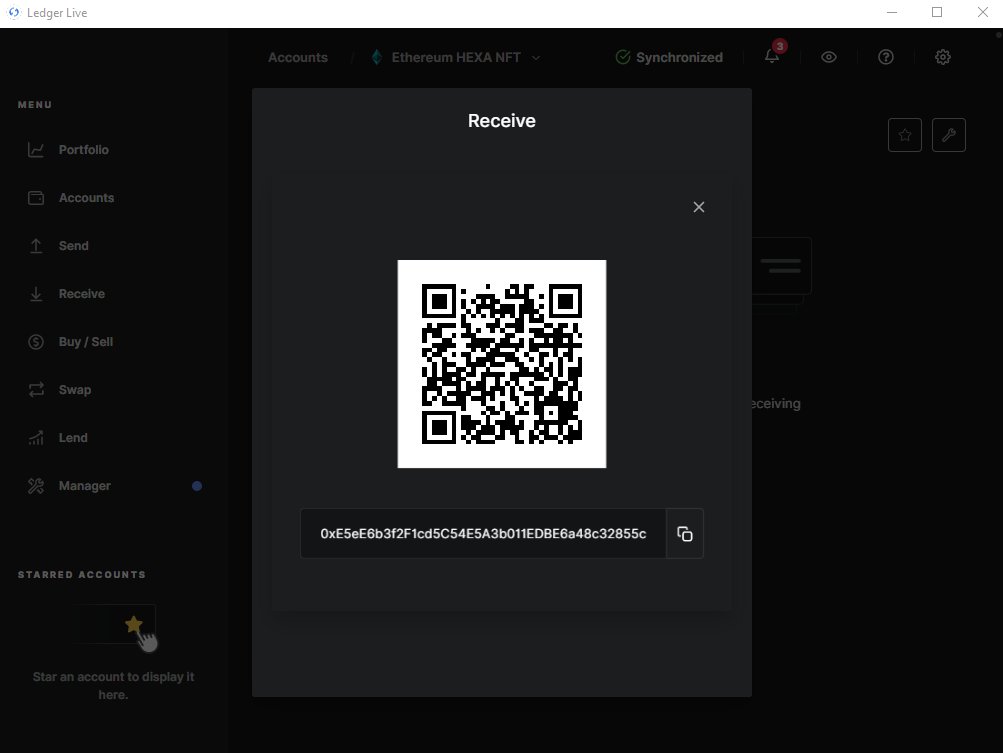Toggle discreet mode with the eye icon
1003x753 pixels.
(x=828, y=57)
